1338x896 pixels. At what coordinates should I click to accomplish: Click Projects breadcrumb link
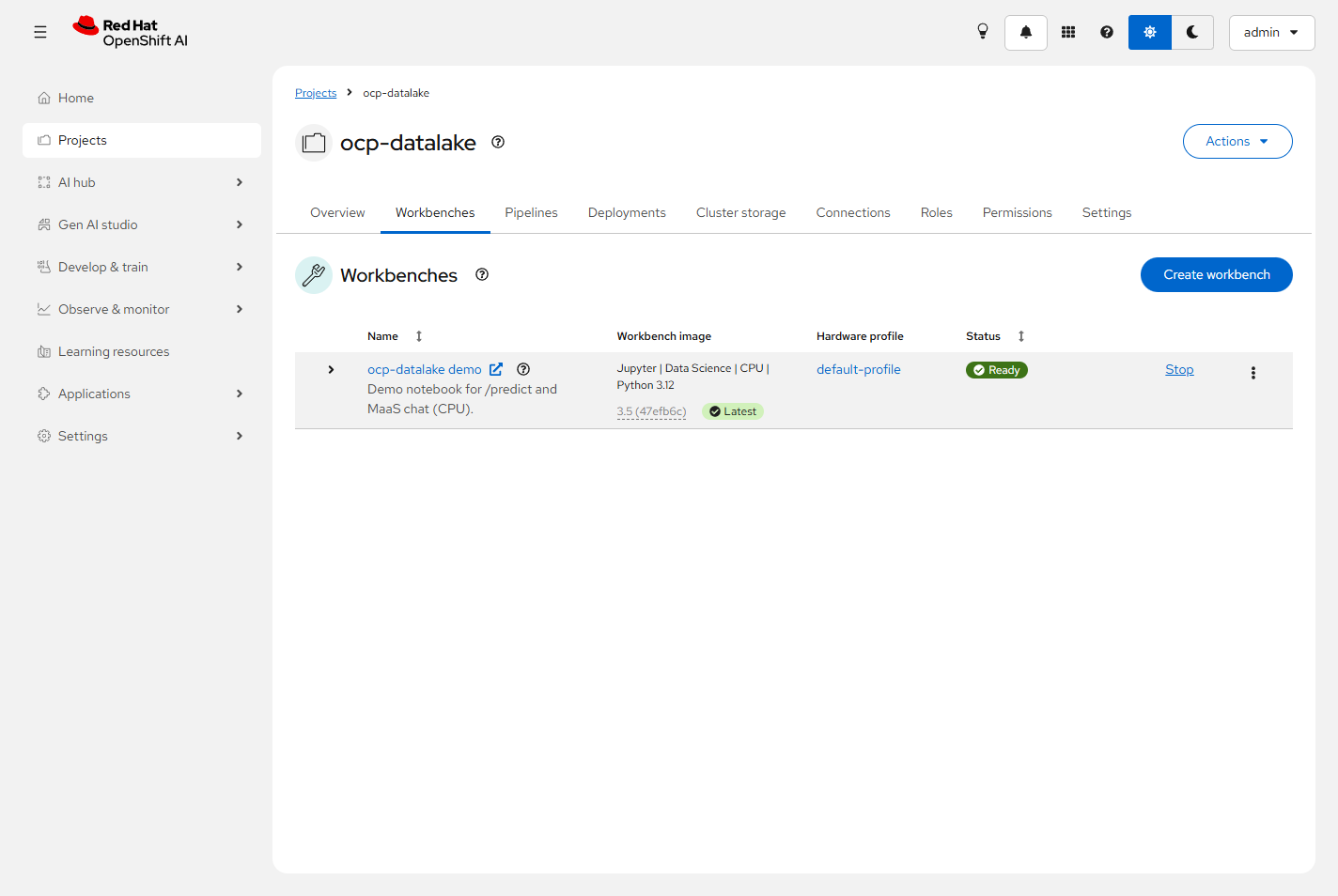coord(316,93)
